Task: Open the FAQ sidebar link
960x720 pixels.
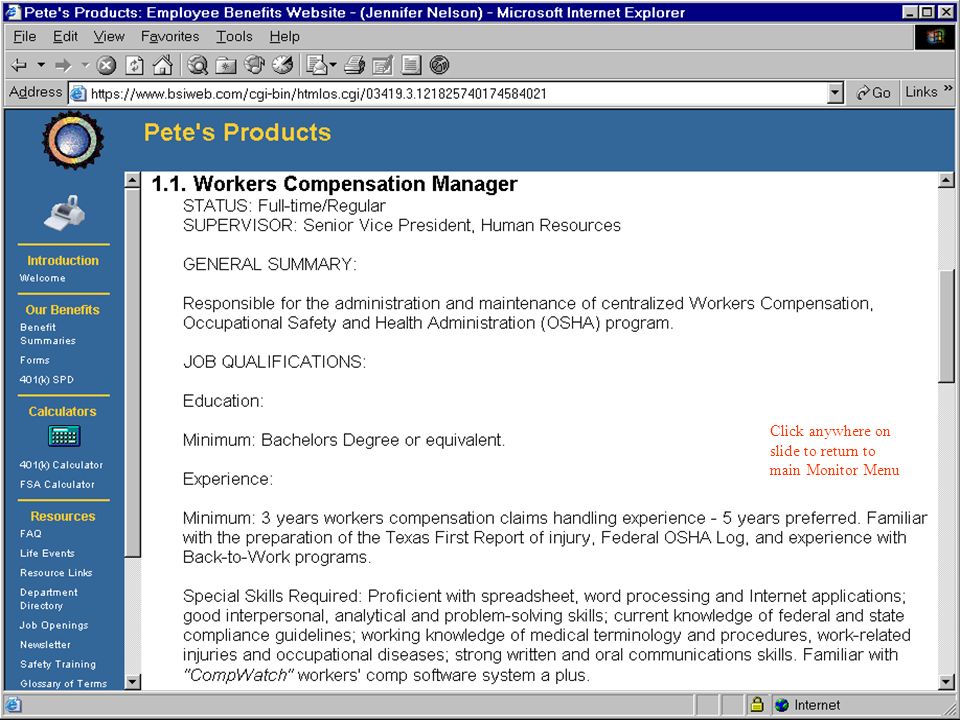Action: (31, 533)
